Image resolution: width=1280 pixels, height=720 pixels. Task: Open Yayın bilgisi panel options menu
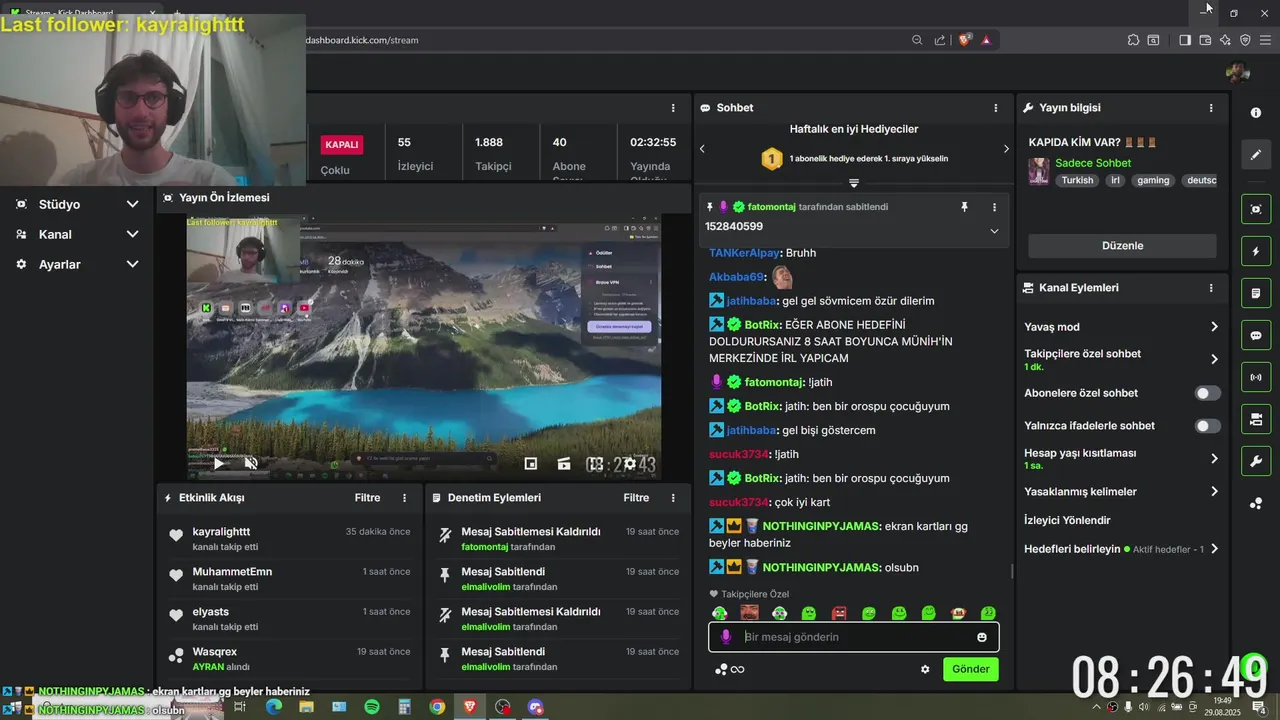(x=1211, y=108)
